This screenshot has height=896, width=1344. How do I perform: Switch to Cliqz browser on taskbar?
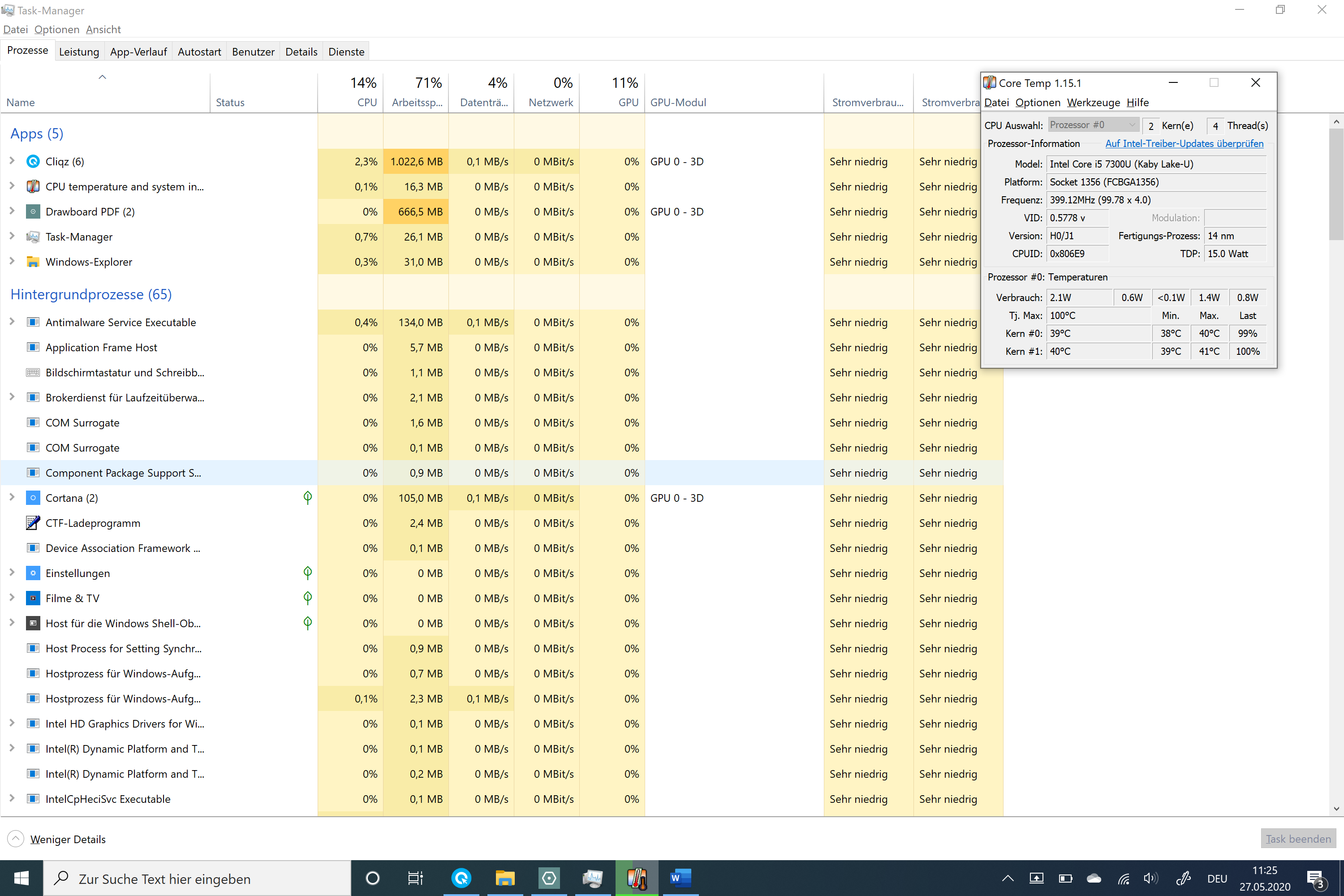pos(461,878)
